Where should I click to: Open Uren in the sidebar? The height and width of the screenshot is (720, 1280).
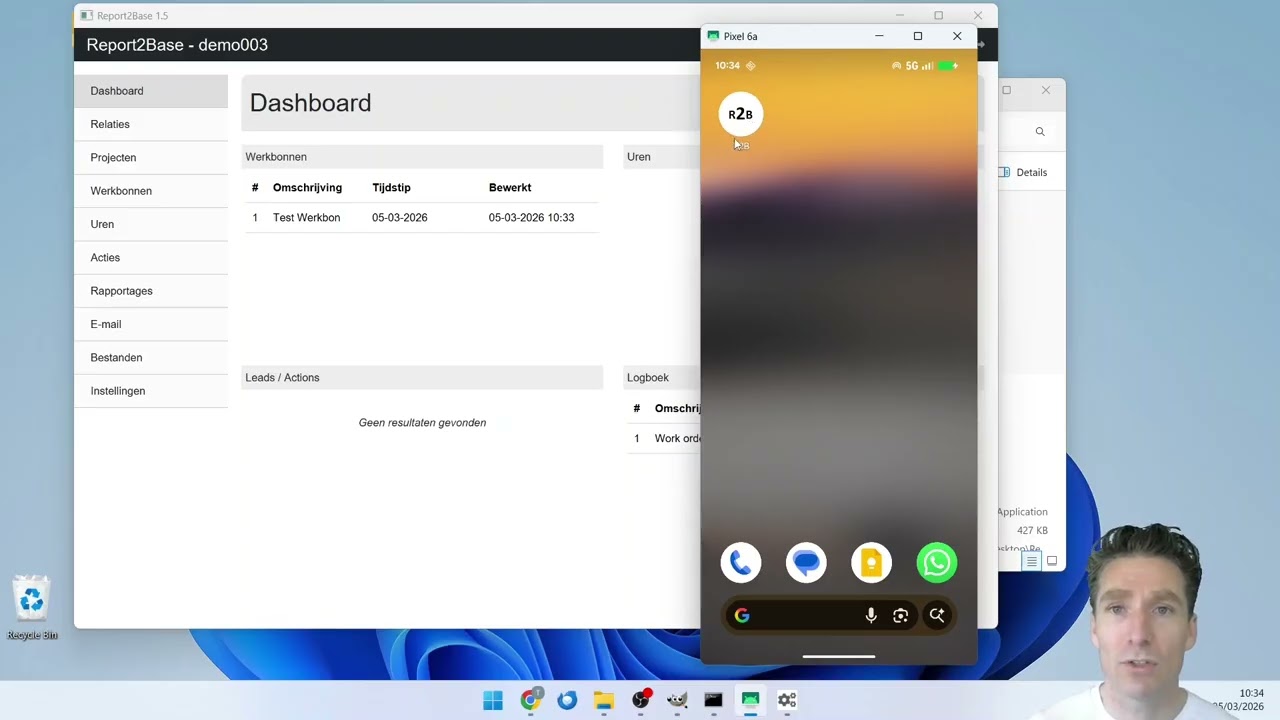151,224
